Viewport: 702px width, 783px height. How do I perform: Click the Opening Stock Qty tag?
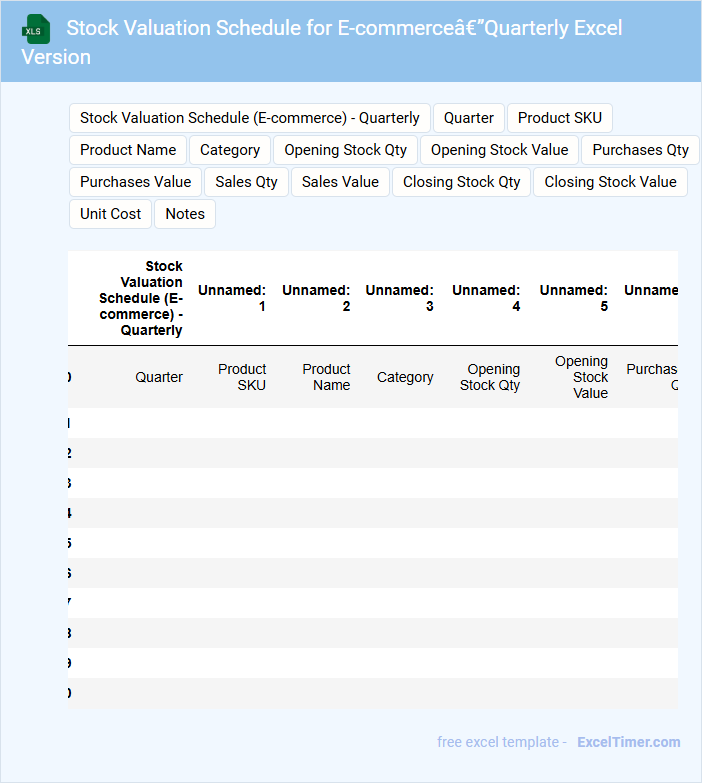345,150
